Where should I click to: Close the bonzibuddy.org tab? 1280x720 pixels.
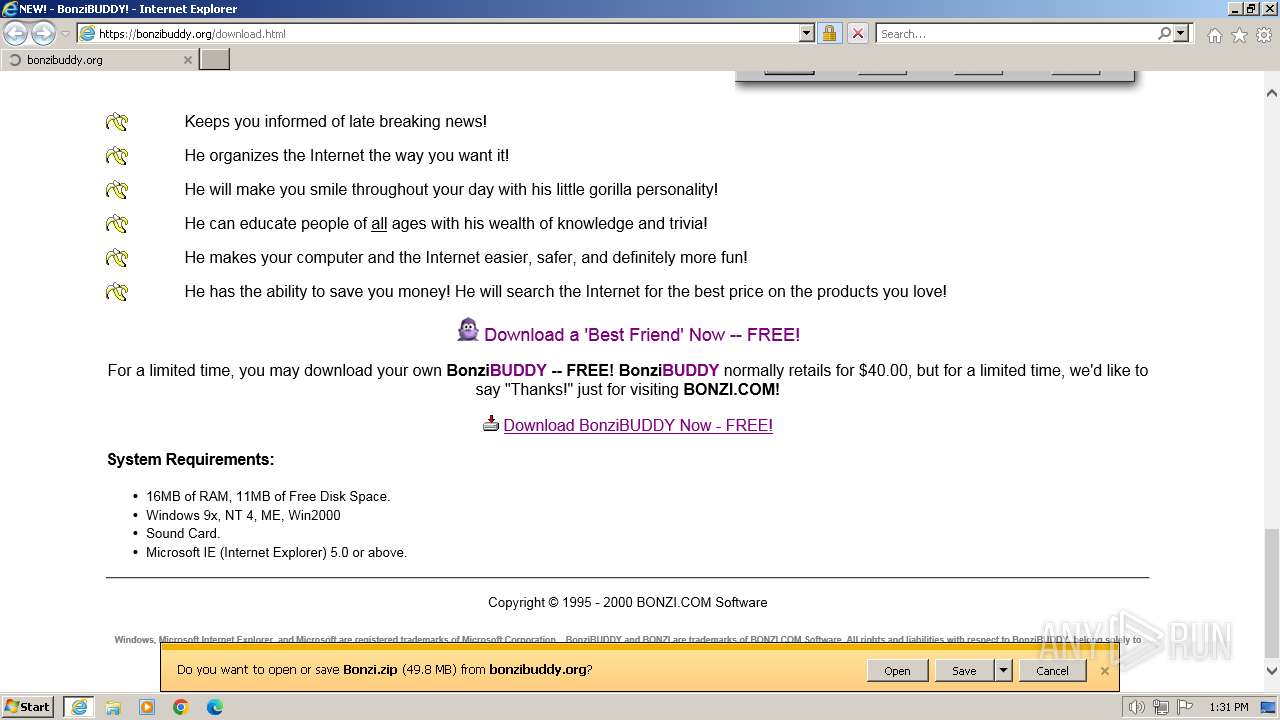click(x=187, y=60)
